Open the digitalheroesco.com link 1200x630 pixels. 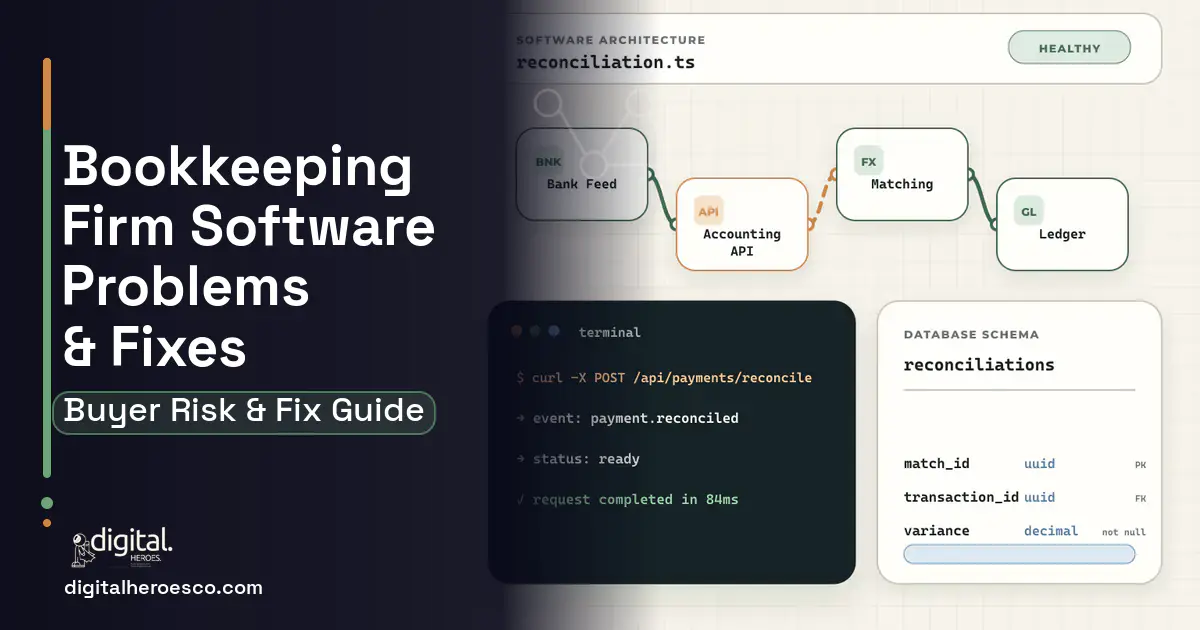(x=162, y=588)
